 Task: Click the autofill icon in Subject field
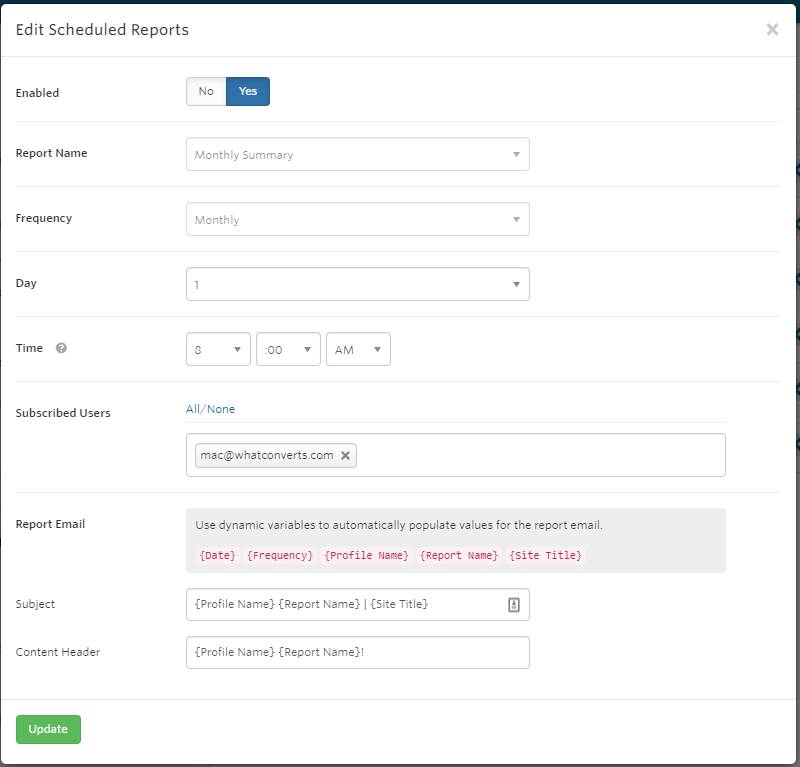pyautogui.click(x=514, y=605)
